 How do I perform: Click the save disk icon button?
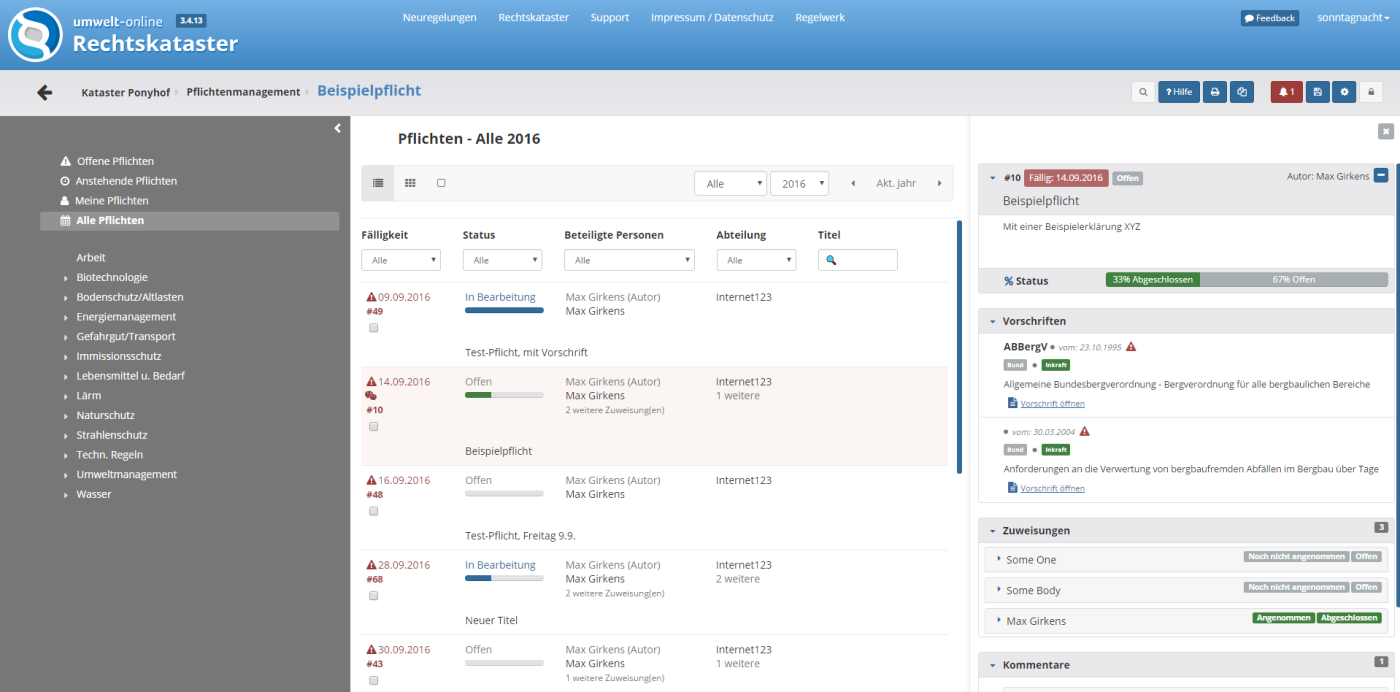click(x=1317, y=92)
